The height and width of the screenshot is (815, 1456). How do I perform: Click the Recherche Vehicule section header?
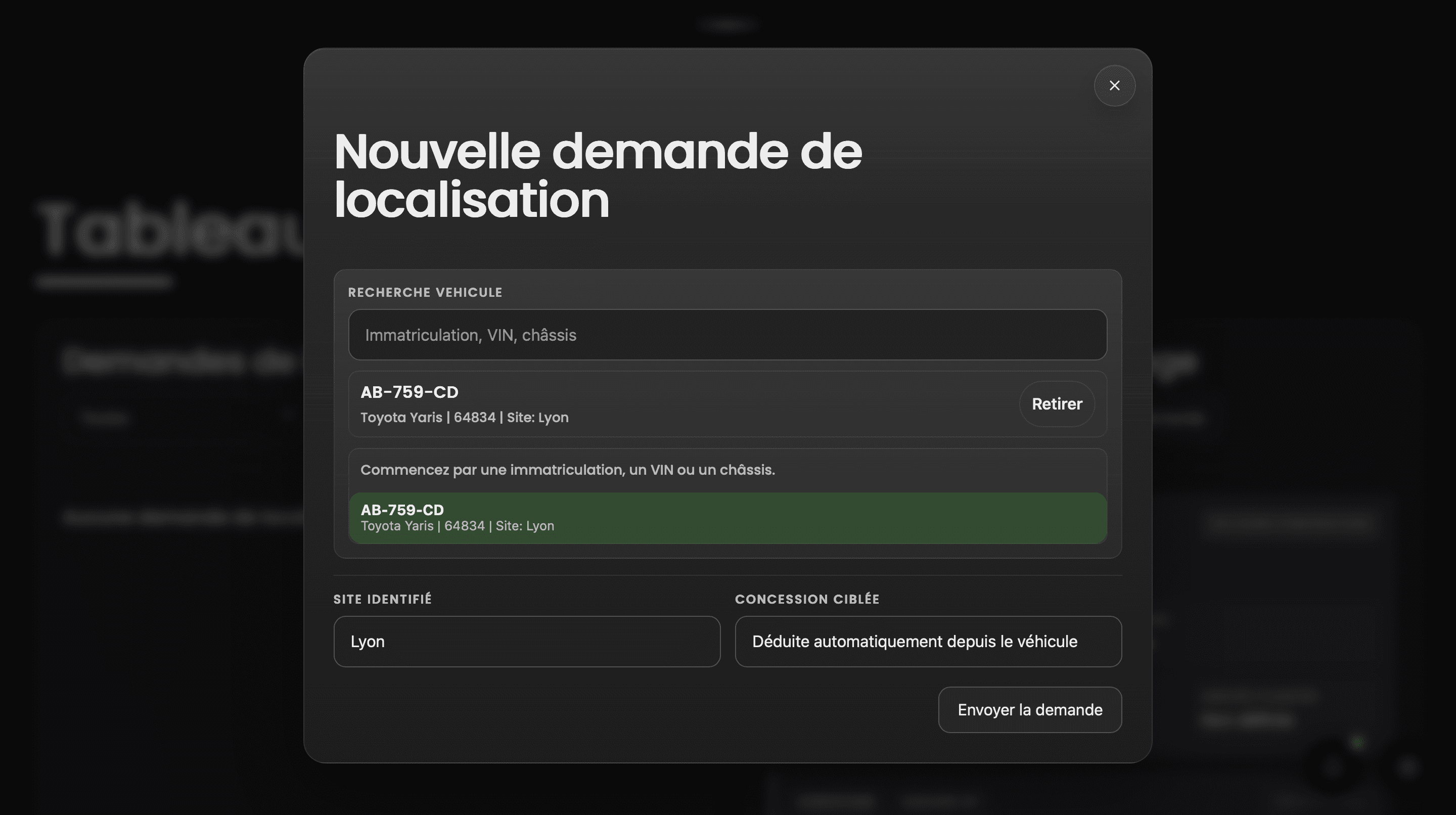coord(425,292)
